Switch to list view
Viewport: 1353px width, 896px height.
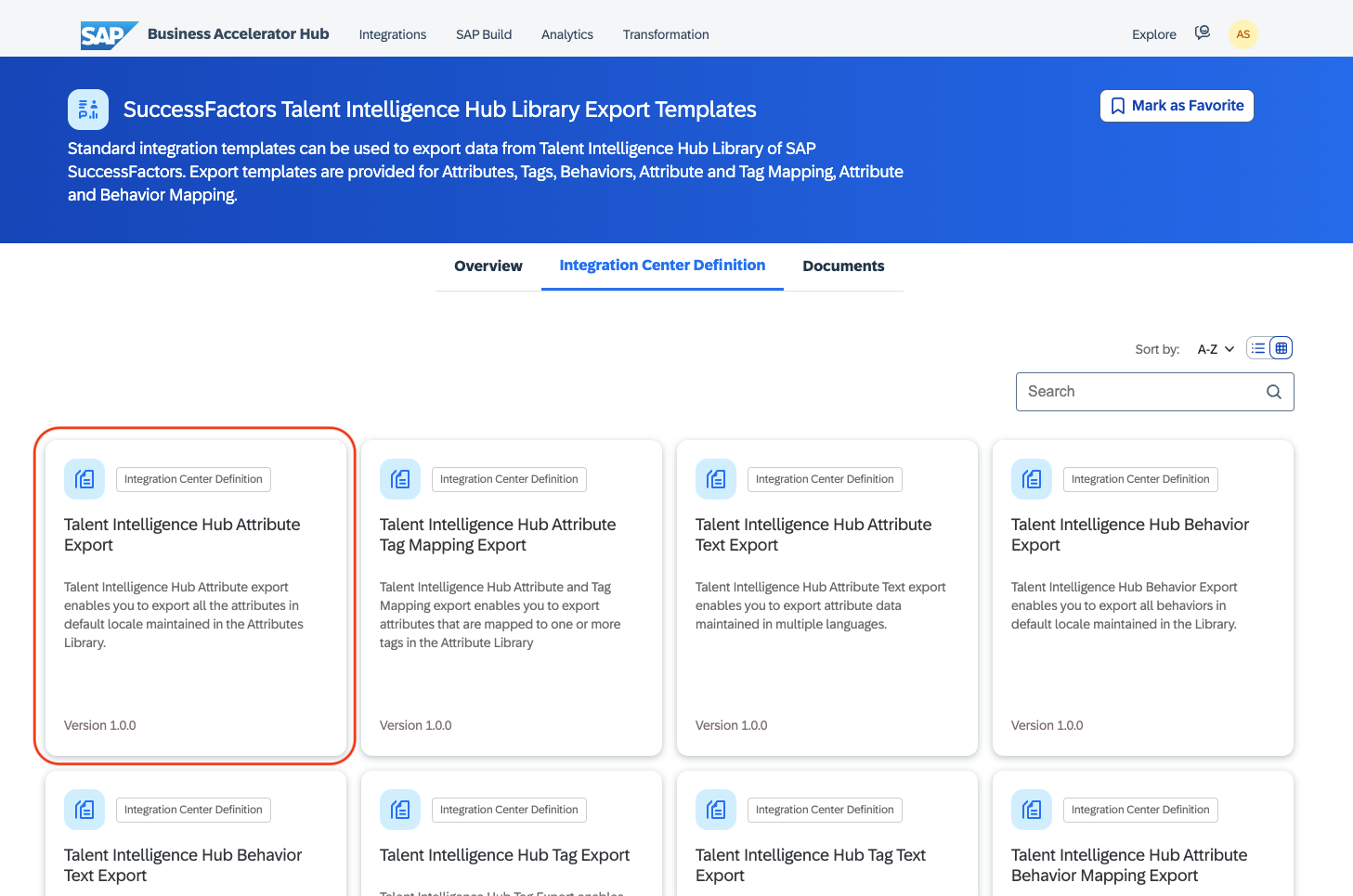point(1258,348)
